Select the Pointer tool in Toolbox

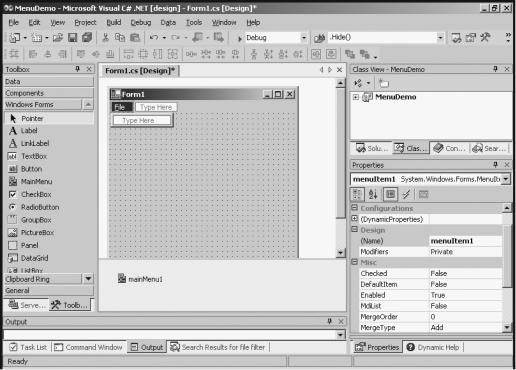[49, 119]
